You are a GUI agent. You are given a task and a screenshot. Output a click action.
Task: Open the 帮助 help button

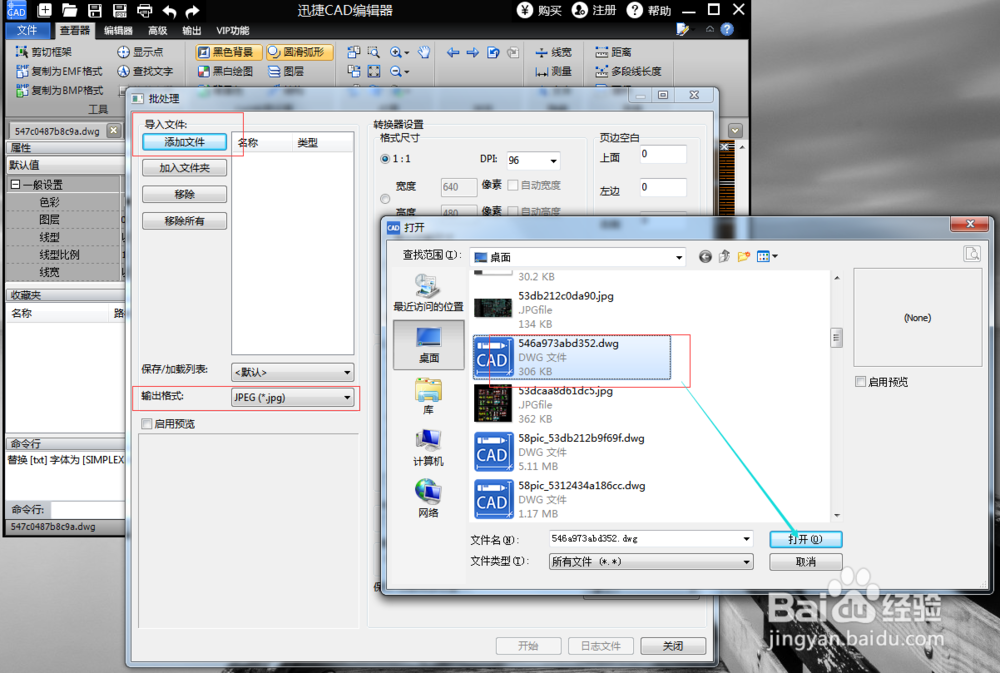pyautogui.click(x=649, y=10)
